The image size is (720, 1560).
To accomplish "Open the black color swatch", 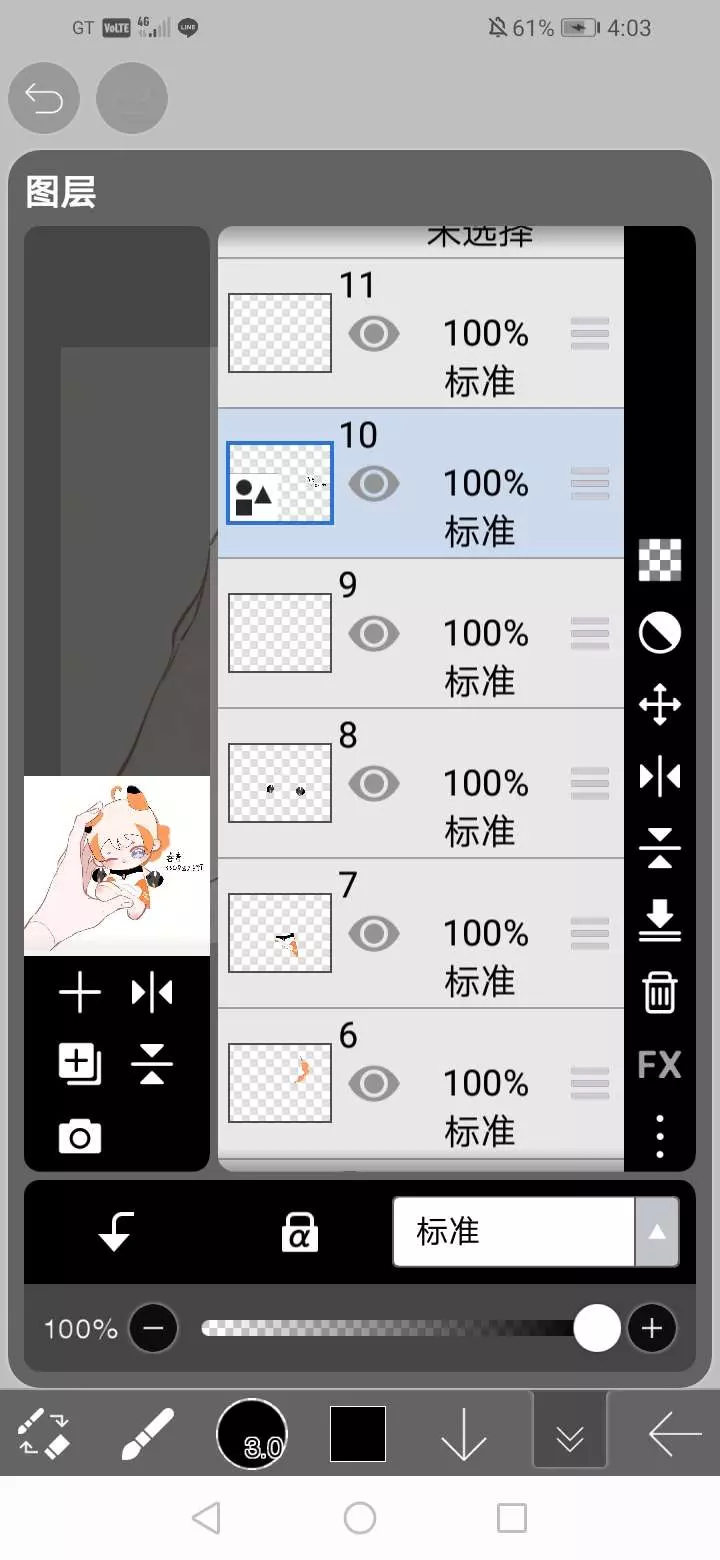I will click(358, 1434).
